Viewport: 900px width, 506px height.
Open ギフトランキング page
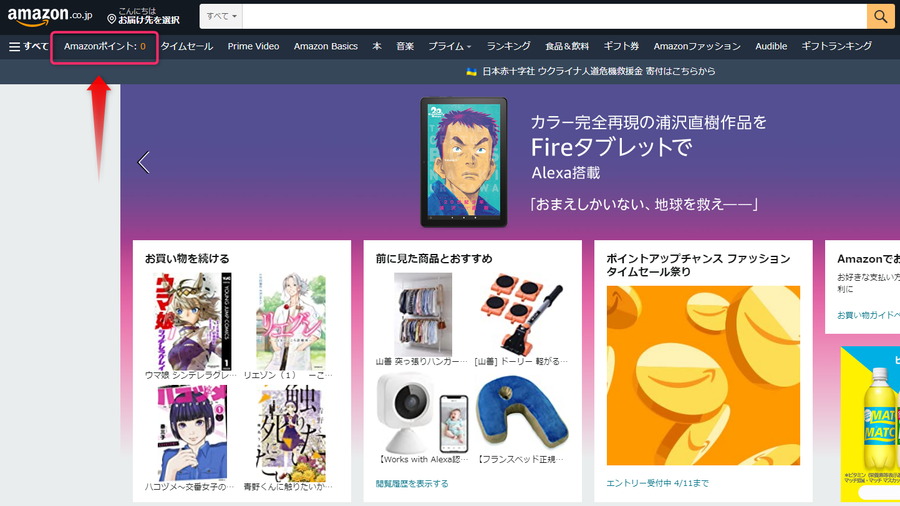tap(836, 46)
